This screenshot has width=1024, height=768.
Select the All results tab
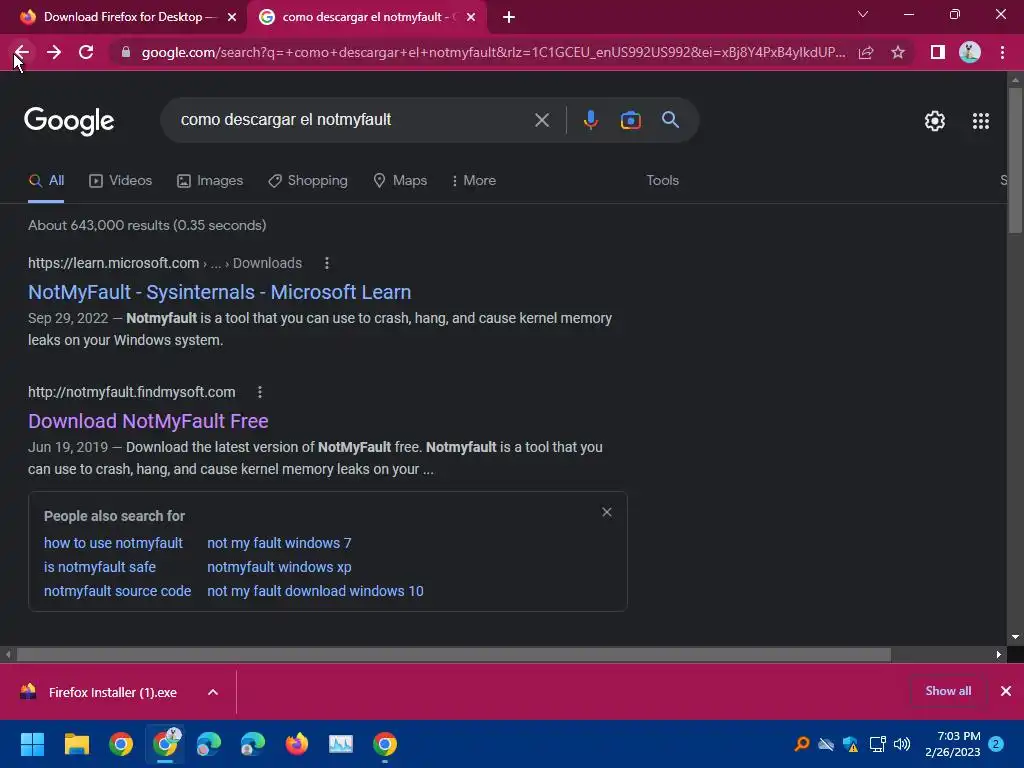coord(46,181)
